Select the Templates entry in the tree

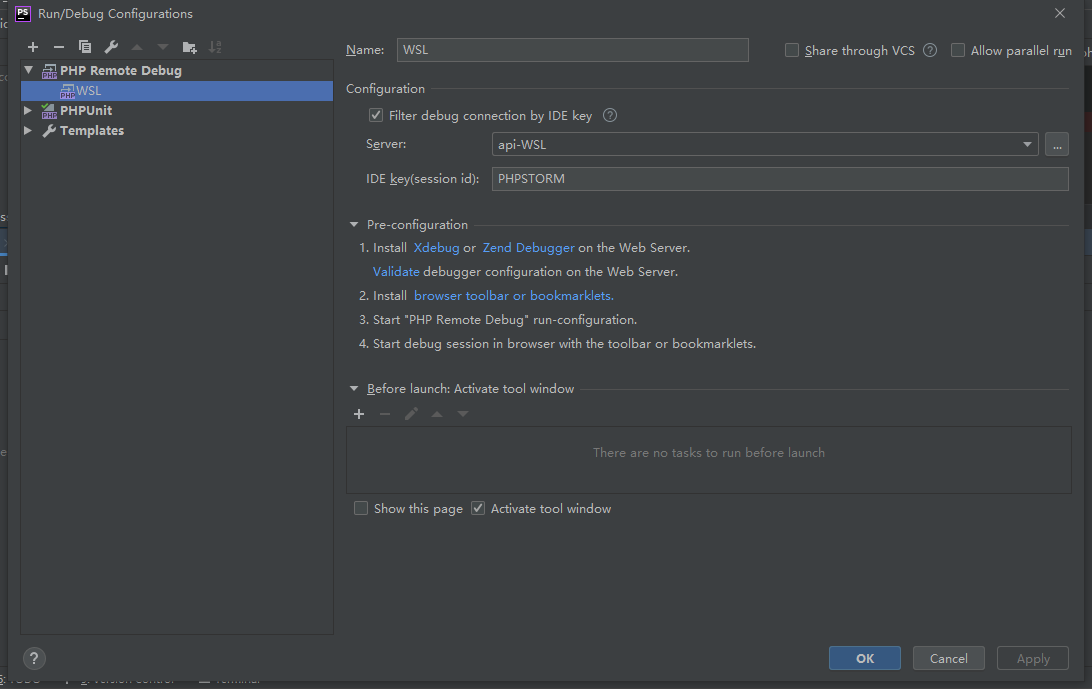(x=91, y=130)
